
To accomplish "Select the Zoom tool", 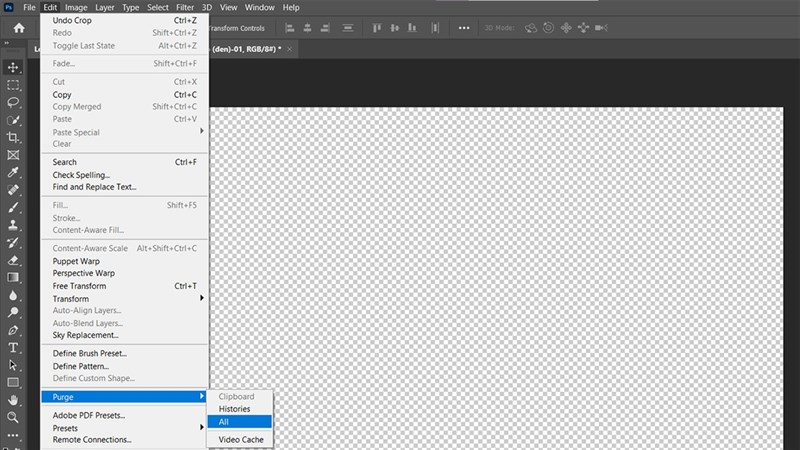I will (x=13, y=417).
